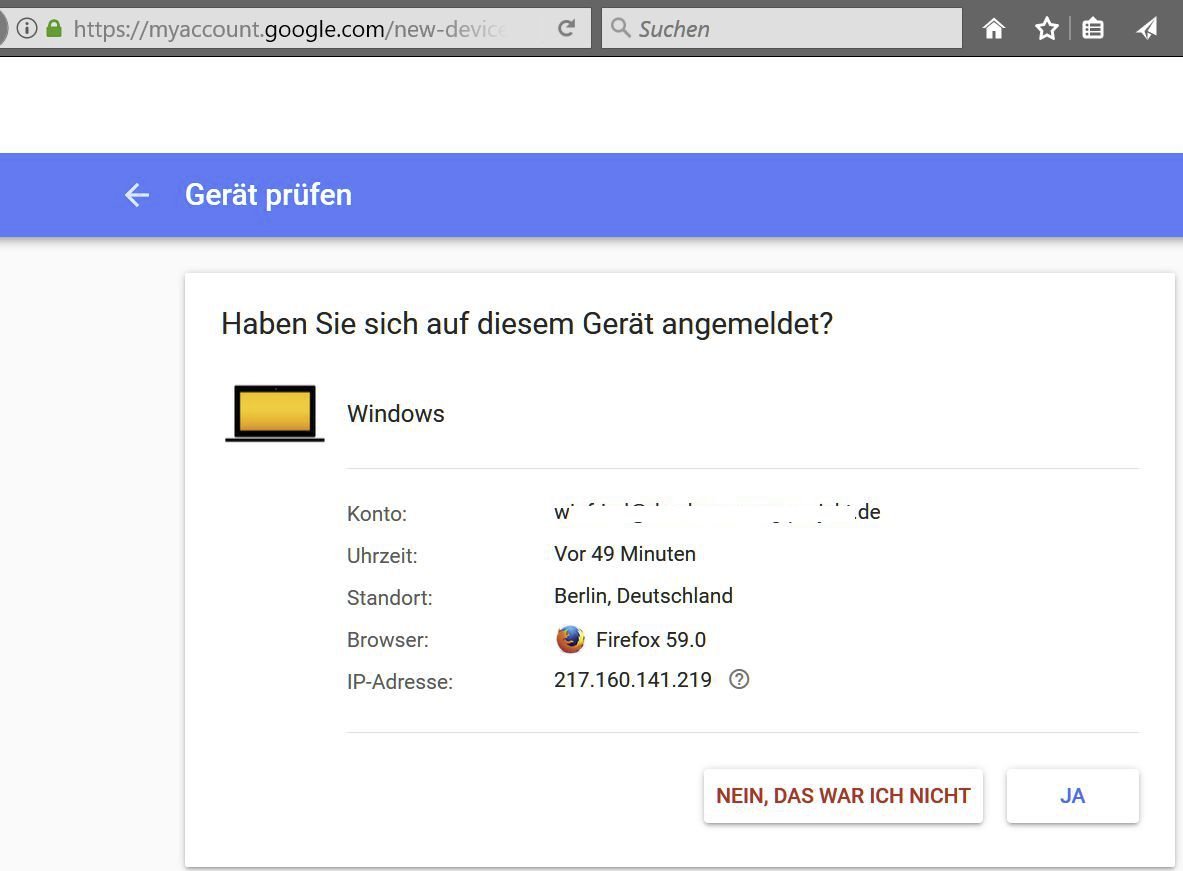The image size is (1183, 871).
Task: Click the Konto email address value
Action: (716, 513)
